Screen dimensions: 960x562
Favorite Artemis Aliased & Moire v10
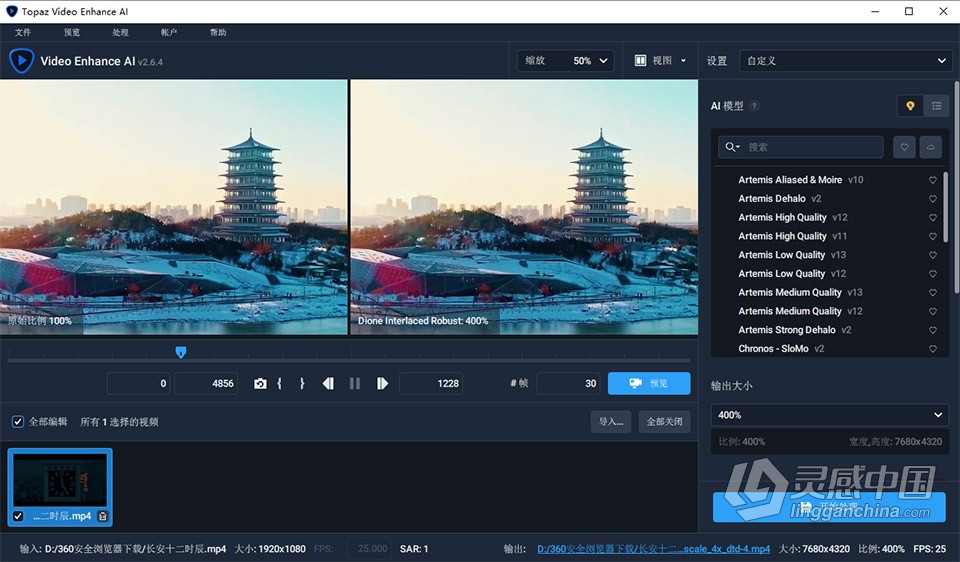pyautogui.click(x=932, y=180)
